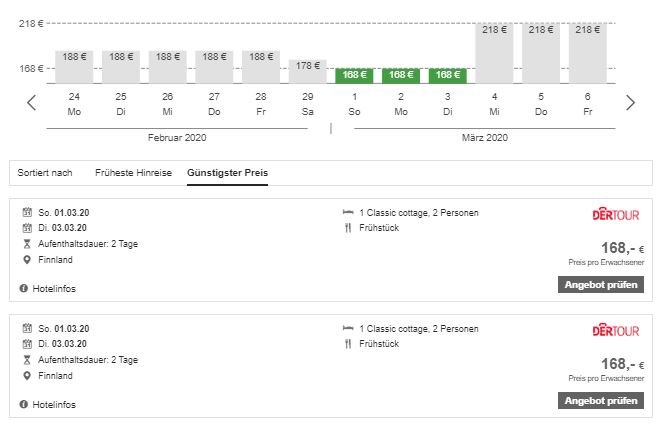Click bed icon in first offer
Viewport: 665px width, 425px height.
[348, 212]
